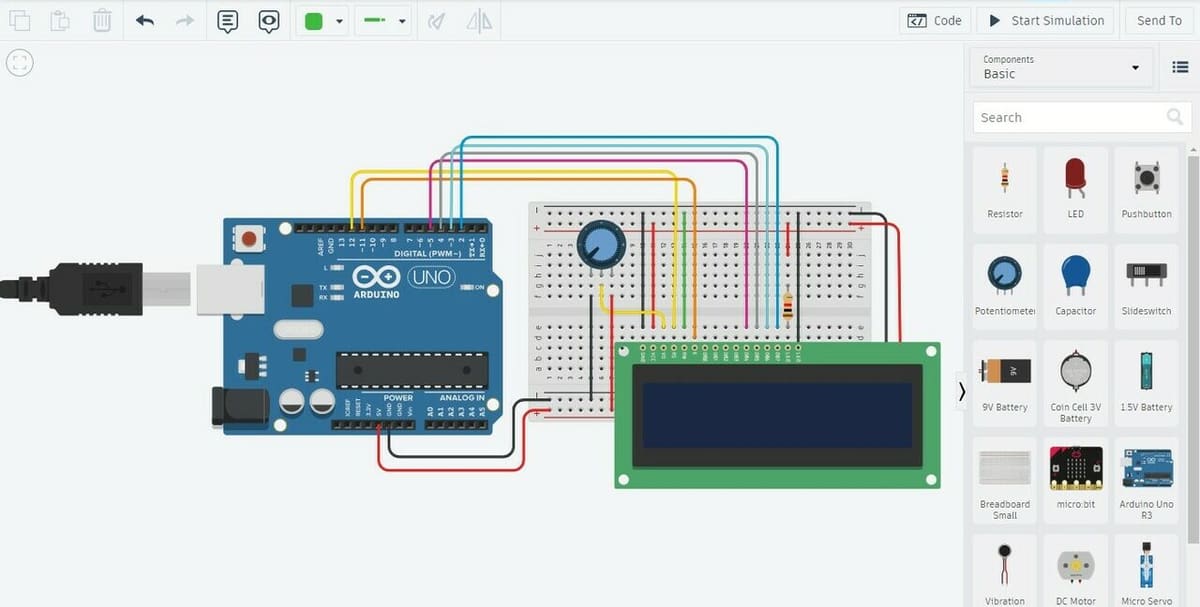Click the Paste toolbar icon
The width and height of the screenshot is (1200, 607).
pos(60,20)
